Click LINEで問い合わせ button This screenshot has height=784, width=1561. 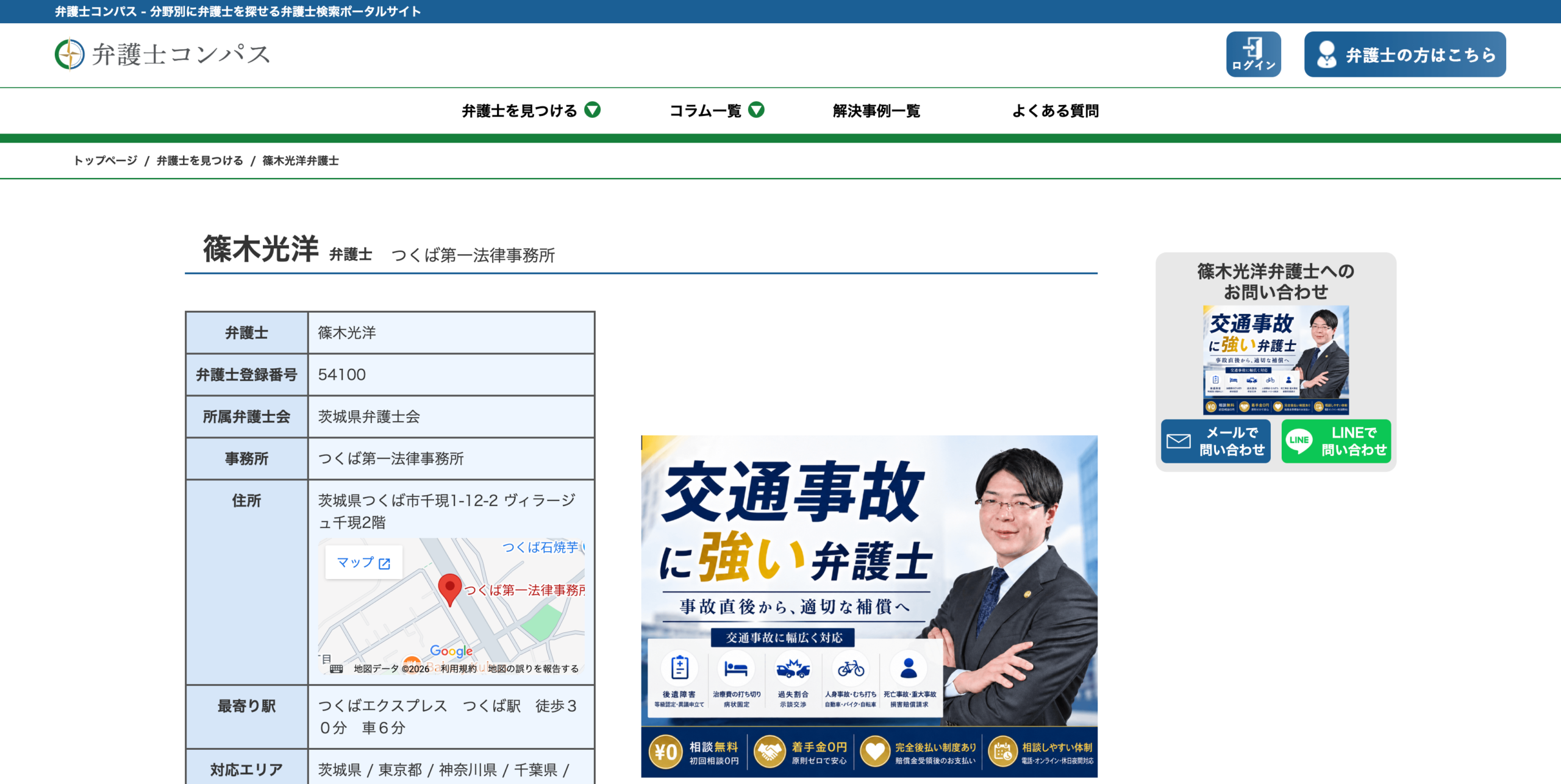coord(1336,441)
